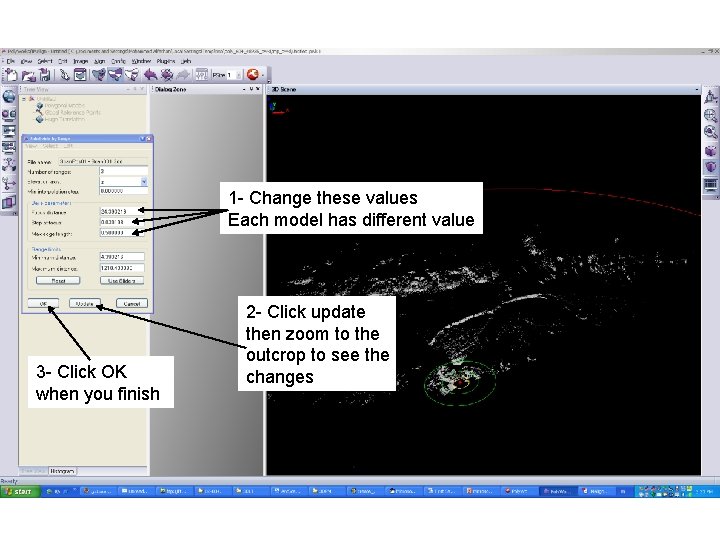Click the Cancel button in dialog

[x=132, y=304]
